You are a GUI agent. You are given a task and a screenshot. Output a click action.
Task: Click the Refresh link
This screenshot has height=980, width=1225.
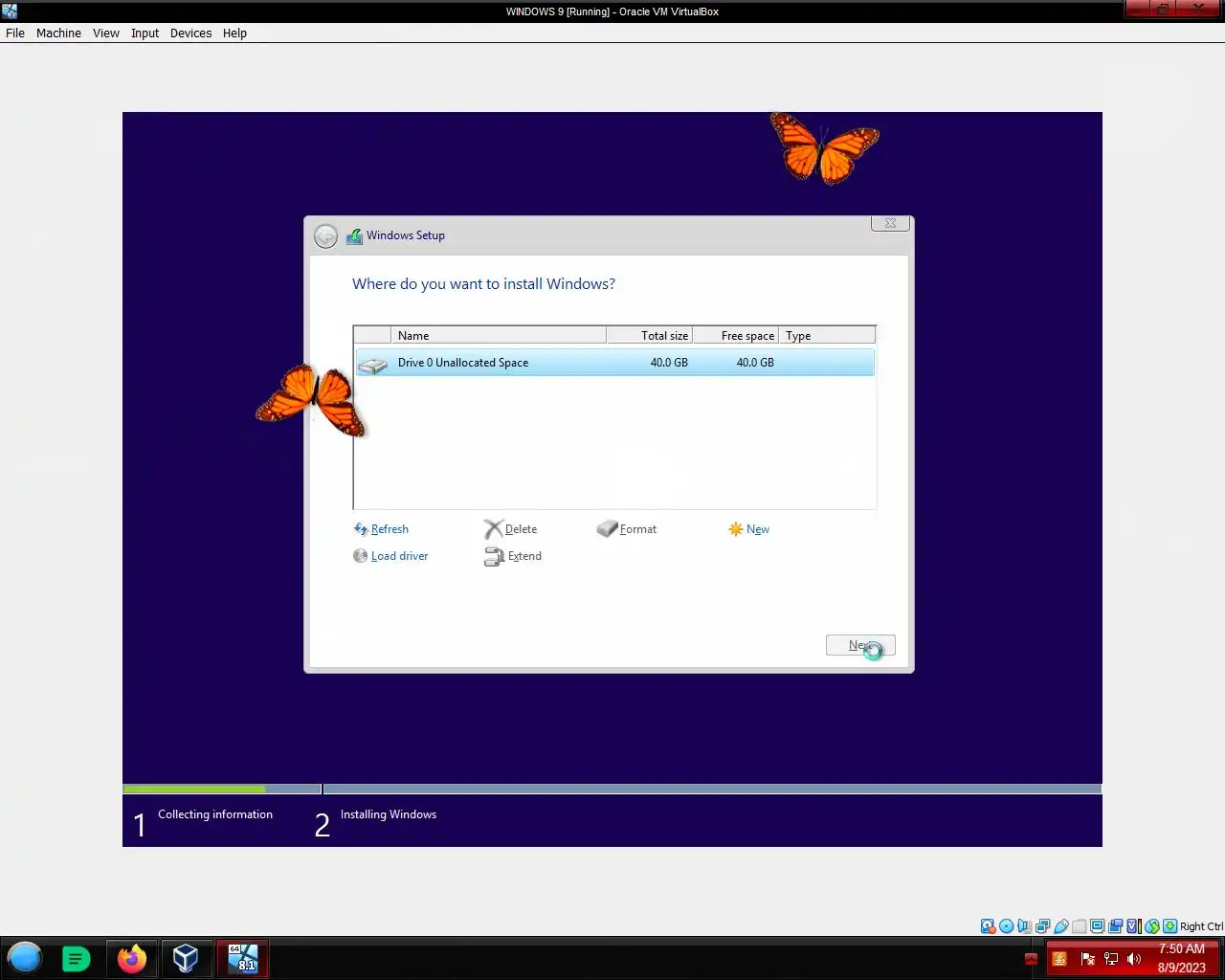point(381,529)
